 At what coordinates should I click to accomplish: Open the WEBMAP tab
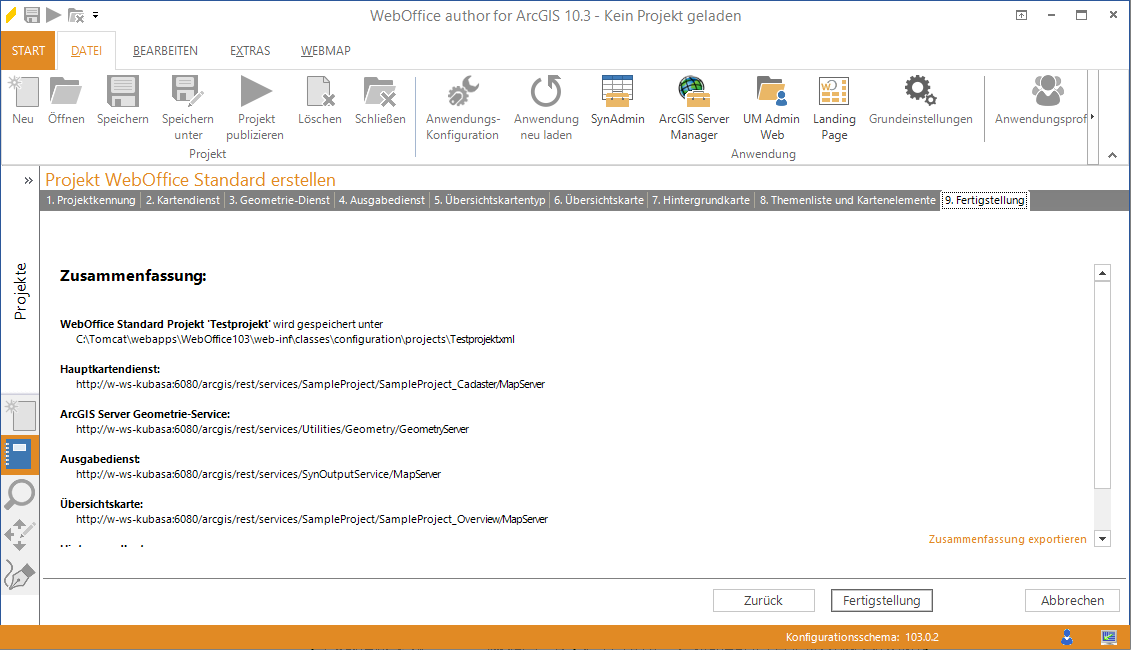click(x=325, y=50)
